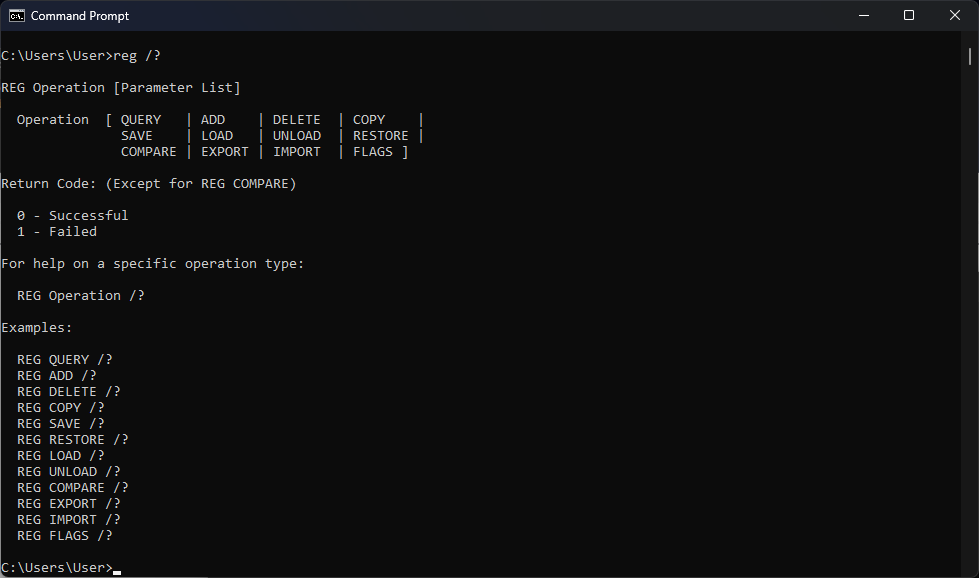This screenshot has height=578, width=979.
Task: Select the REG ADD /? example line
Action: [x=57, y=375]
